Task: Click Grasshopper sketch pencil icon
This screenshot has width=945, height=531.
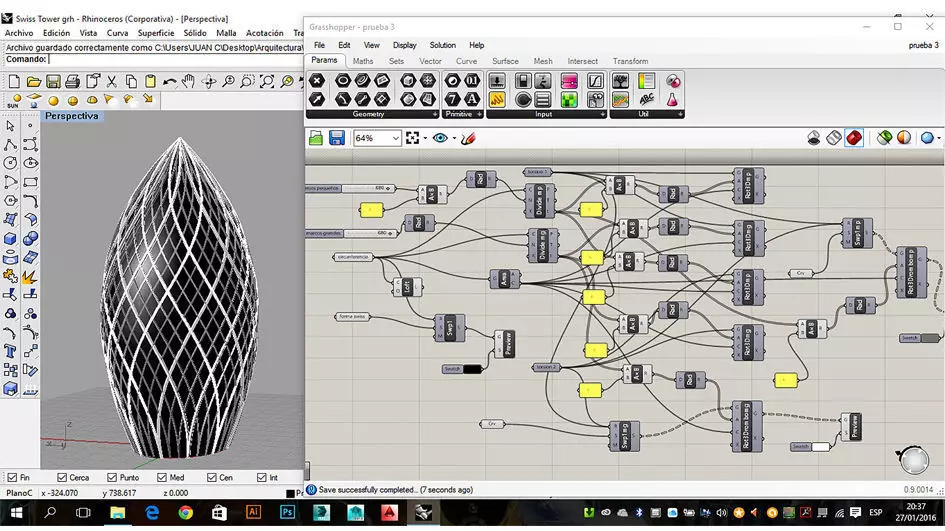Action: click(x=468, y=138)
